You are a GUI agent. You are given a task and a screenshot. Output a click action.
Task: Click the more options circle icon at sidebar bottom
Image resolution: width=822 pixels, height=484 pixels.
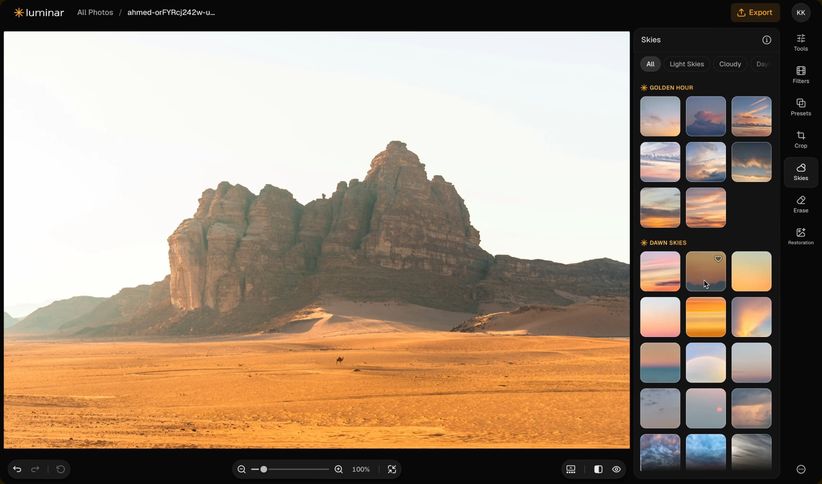tap(801, 469)
